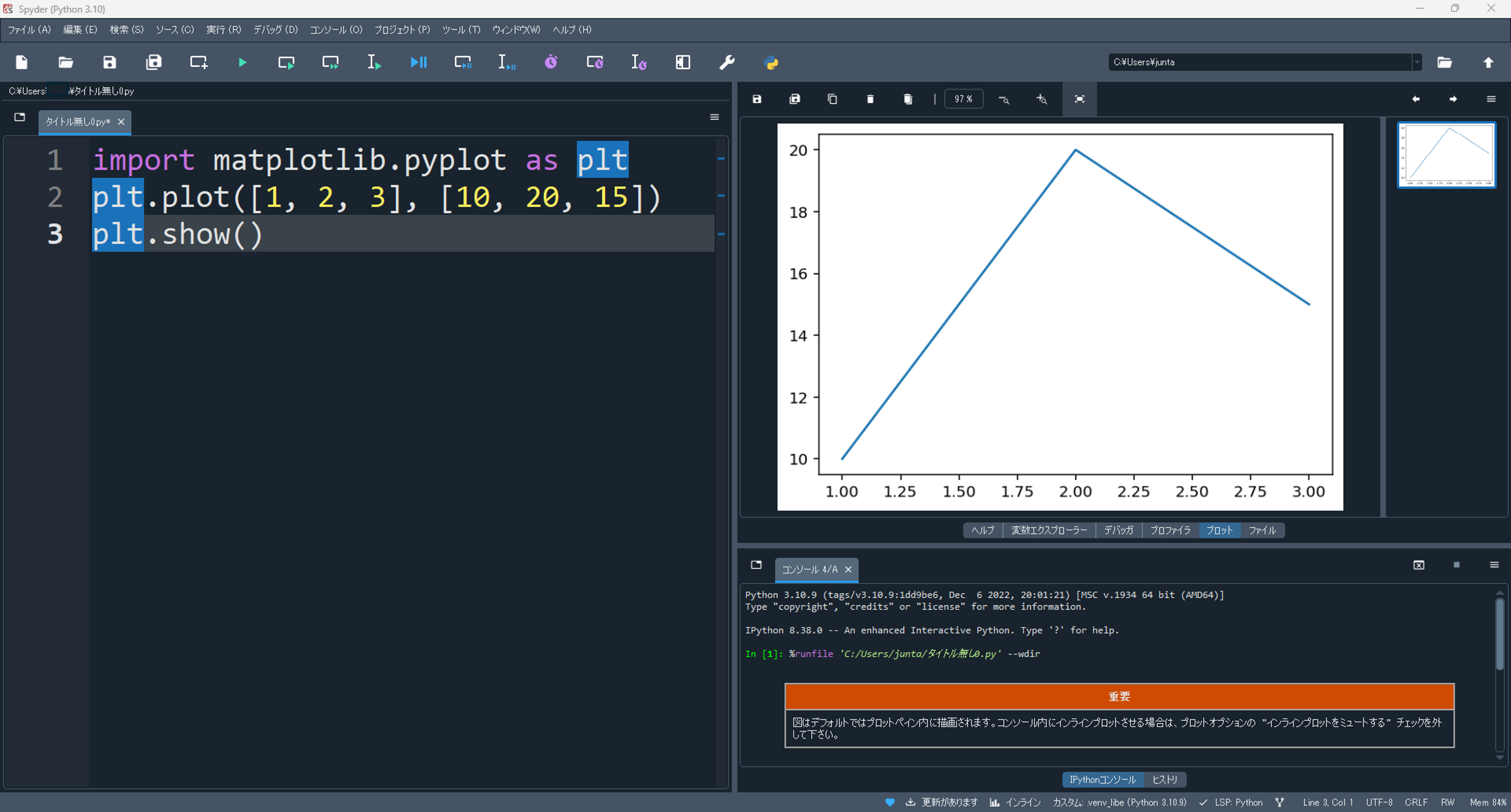Browse editor tabs icon

tap(19, 117)
